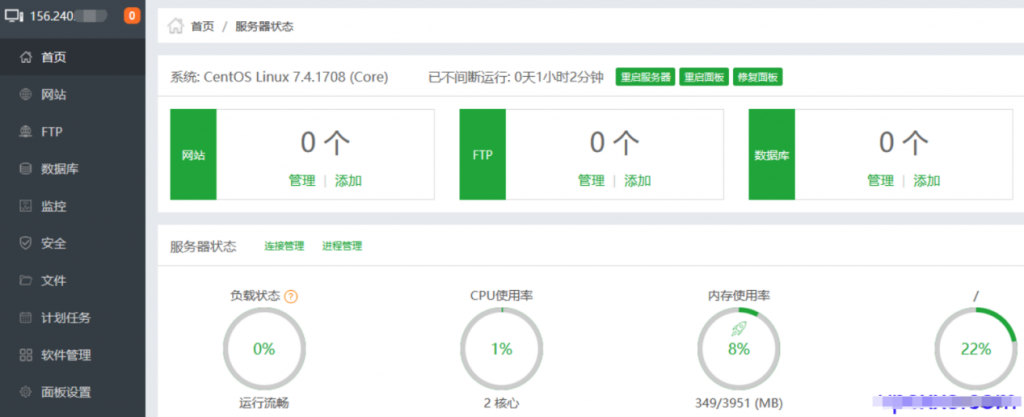Click the FTP icon in the sidebar
Image resolution: width=1024 pixels, height=417 pixels.
coord(26,132)
